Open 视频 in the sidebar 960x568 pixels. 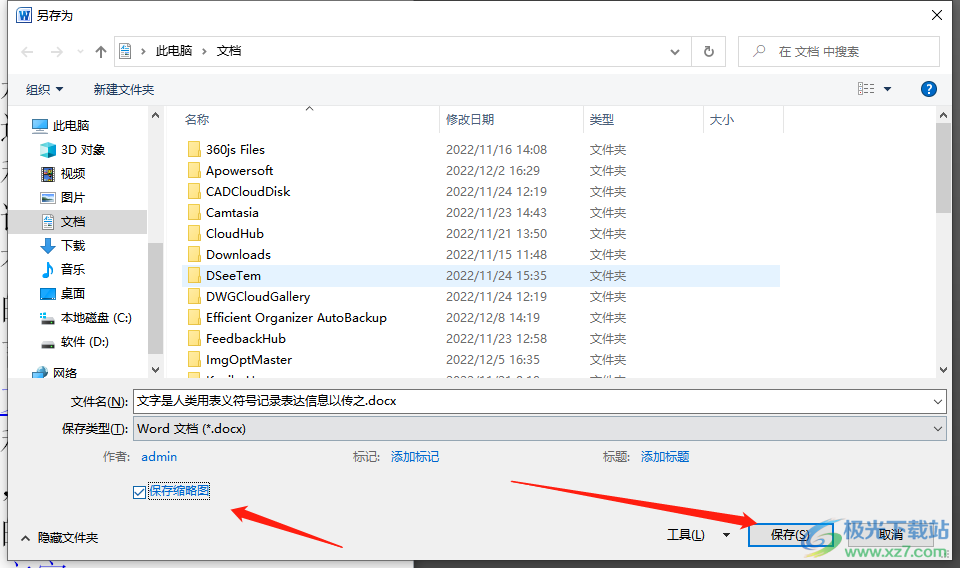[x=63, y=174]
